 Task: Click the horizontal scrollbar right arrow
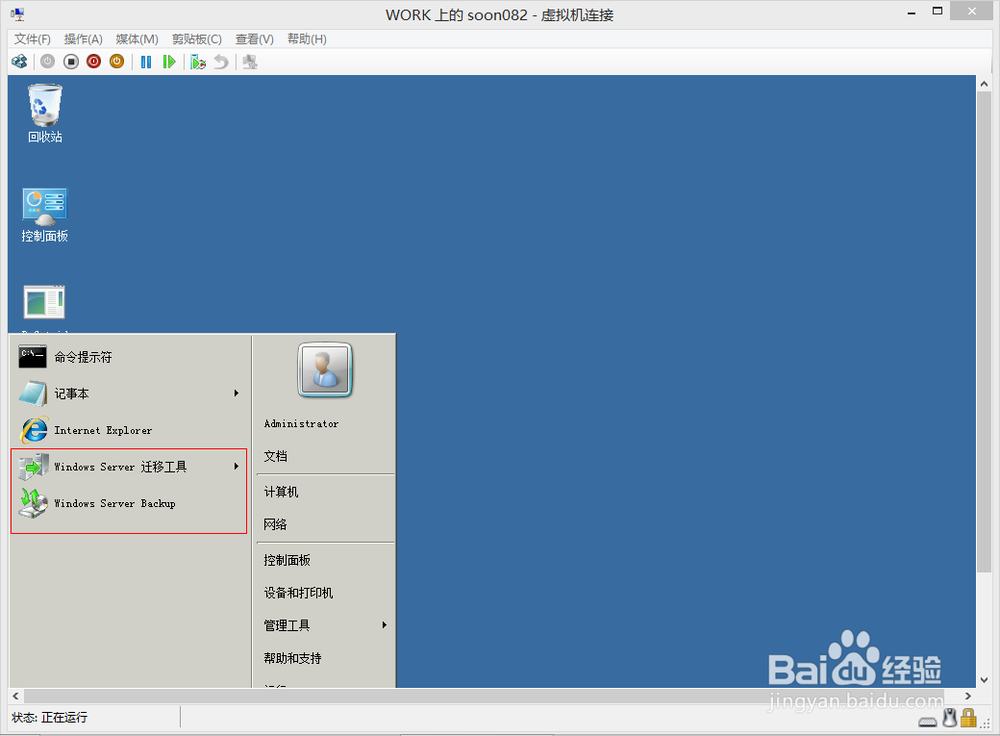pos(968,696)
